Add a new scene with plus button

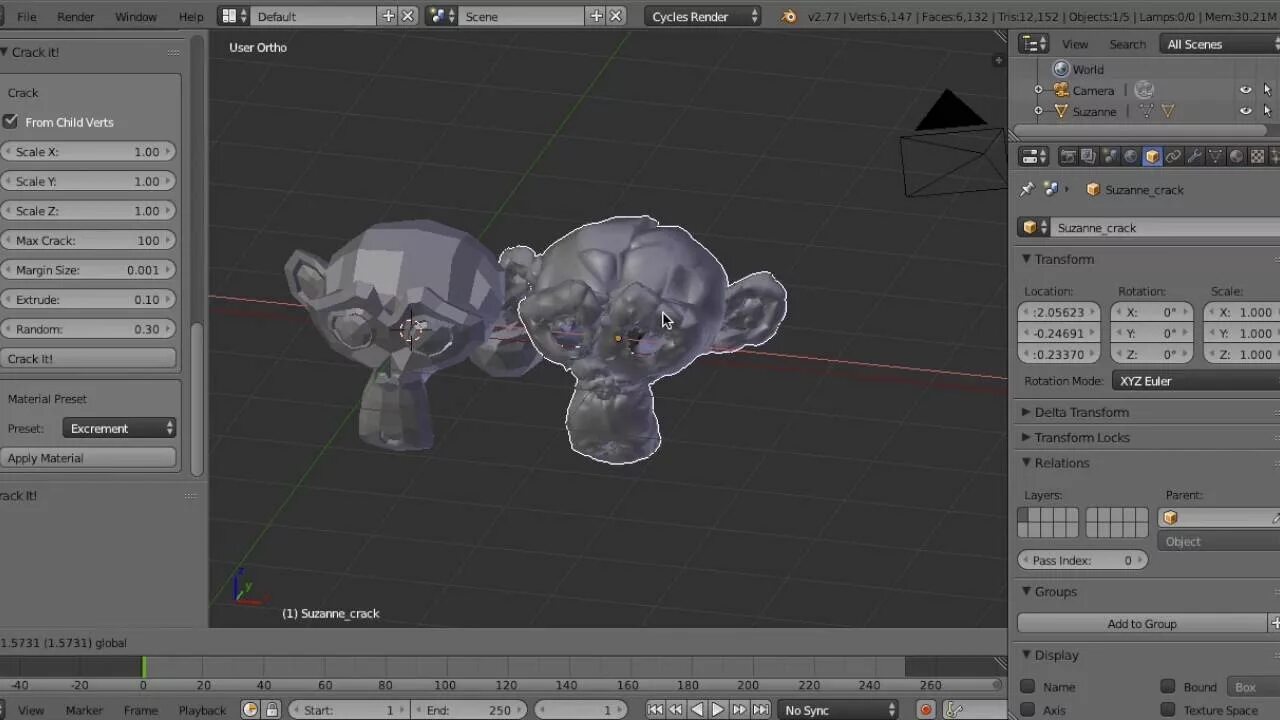[596, 16]
